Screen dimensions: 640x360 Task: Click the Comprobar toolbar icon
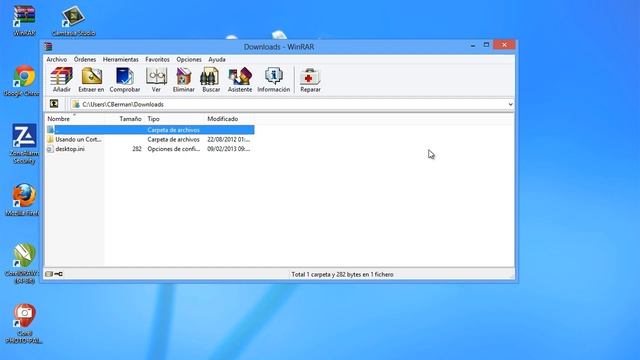[x=125, y=80]
